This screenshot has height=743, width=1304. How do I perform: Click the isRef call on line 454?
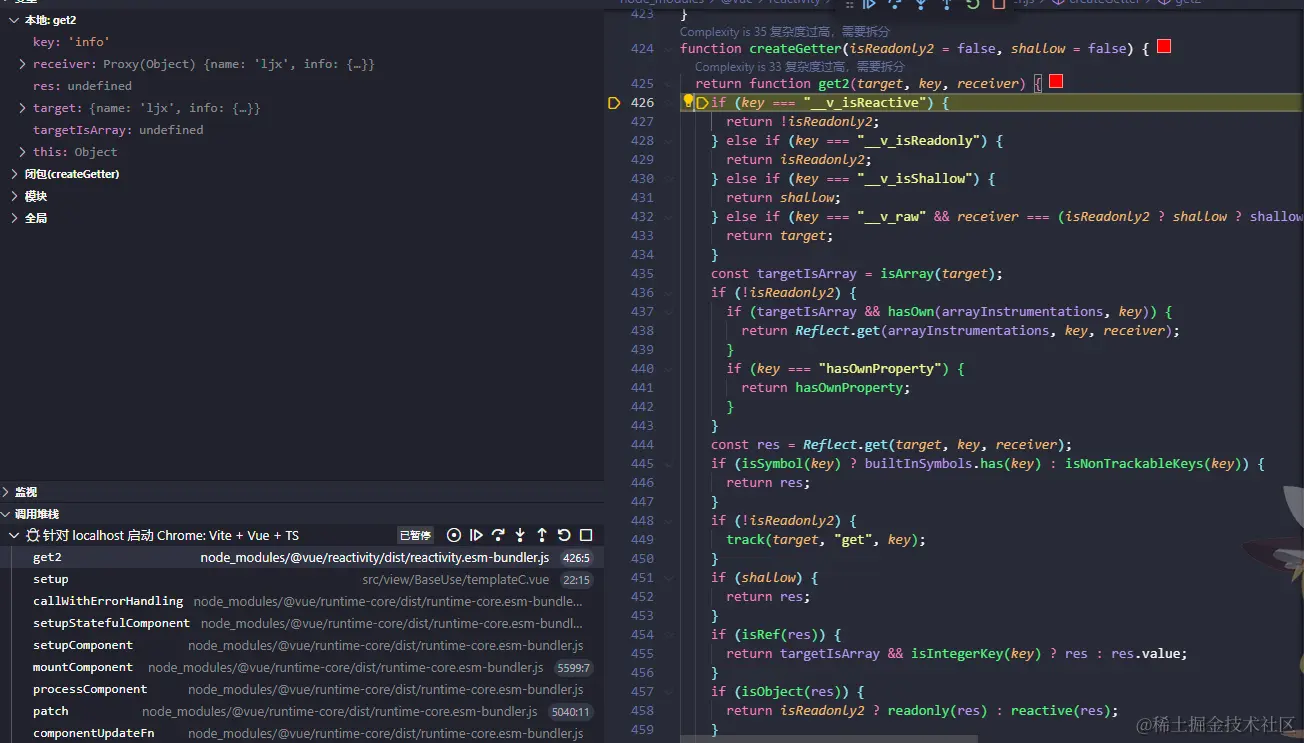tap(761, 635)
